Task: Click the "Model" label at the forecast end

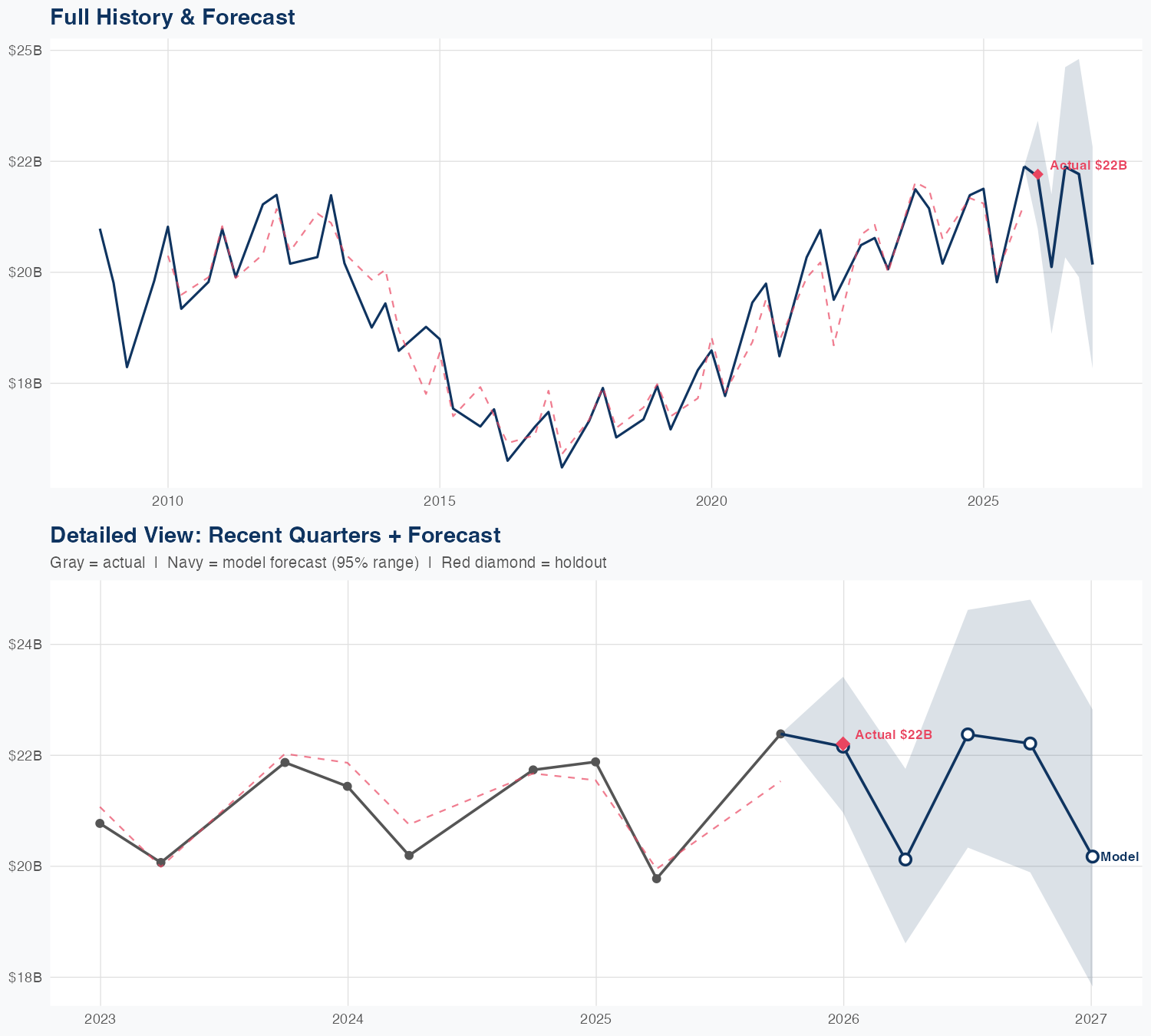Action: click(1120, 857)
